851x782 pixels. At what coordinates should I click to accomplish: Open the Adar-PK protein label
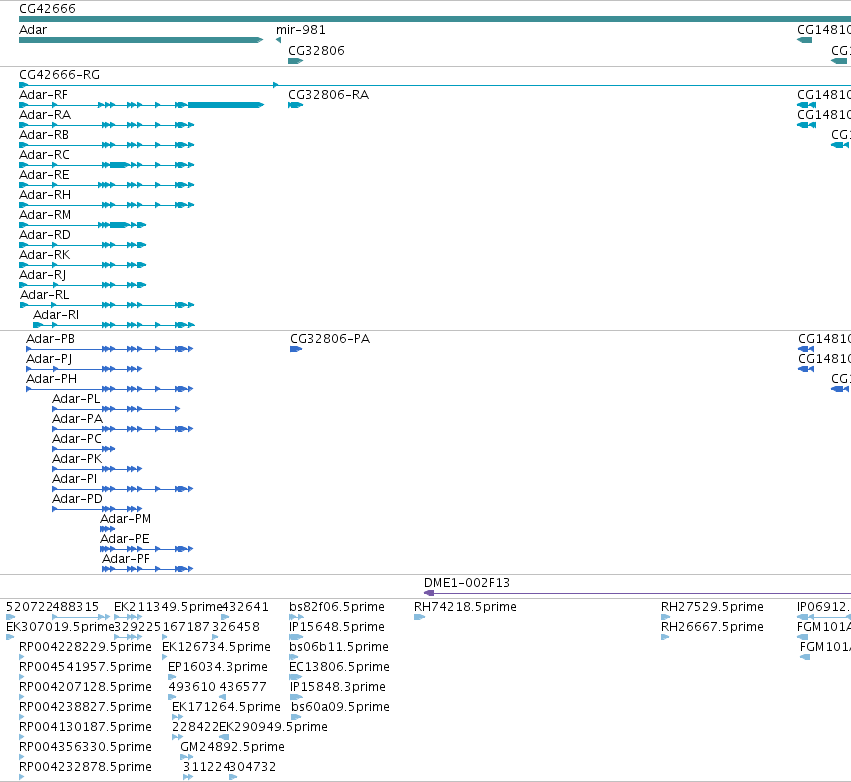coord(77,459)
